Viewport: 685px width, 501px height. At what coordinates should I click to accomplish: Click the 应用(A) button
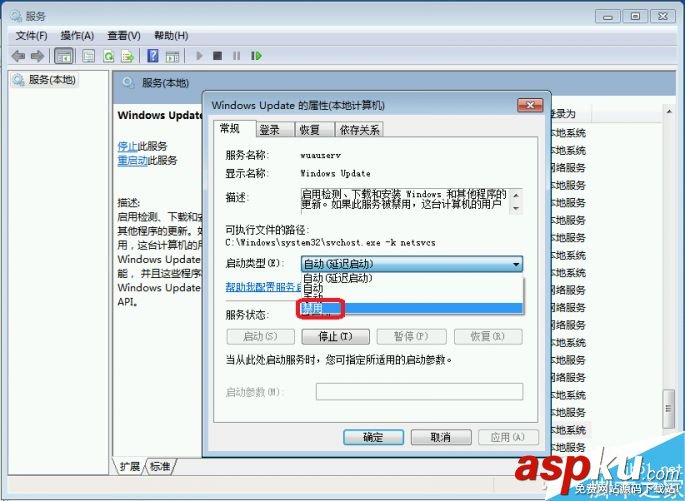pos(508,437)
